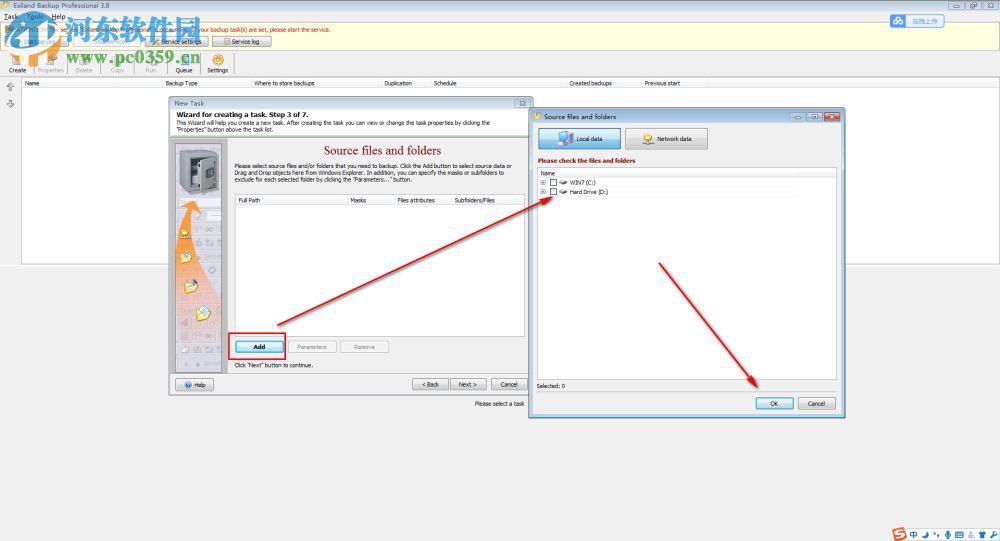Open the Tools menu
The height and width of the screenshot is (541, 1000).
tap(35, 16)
